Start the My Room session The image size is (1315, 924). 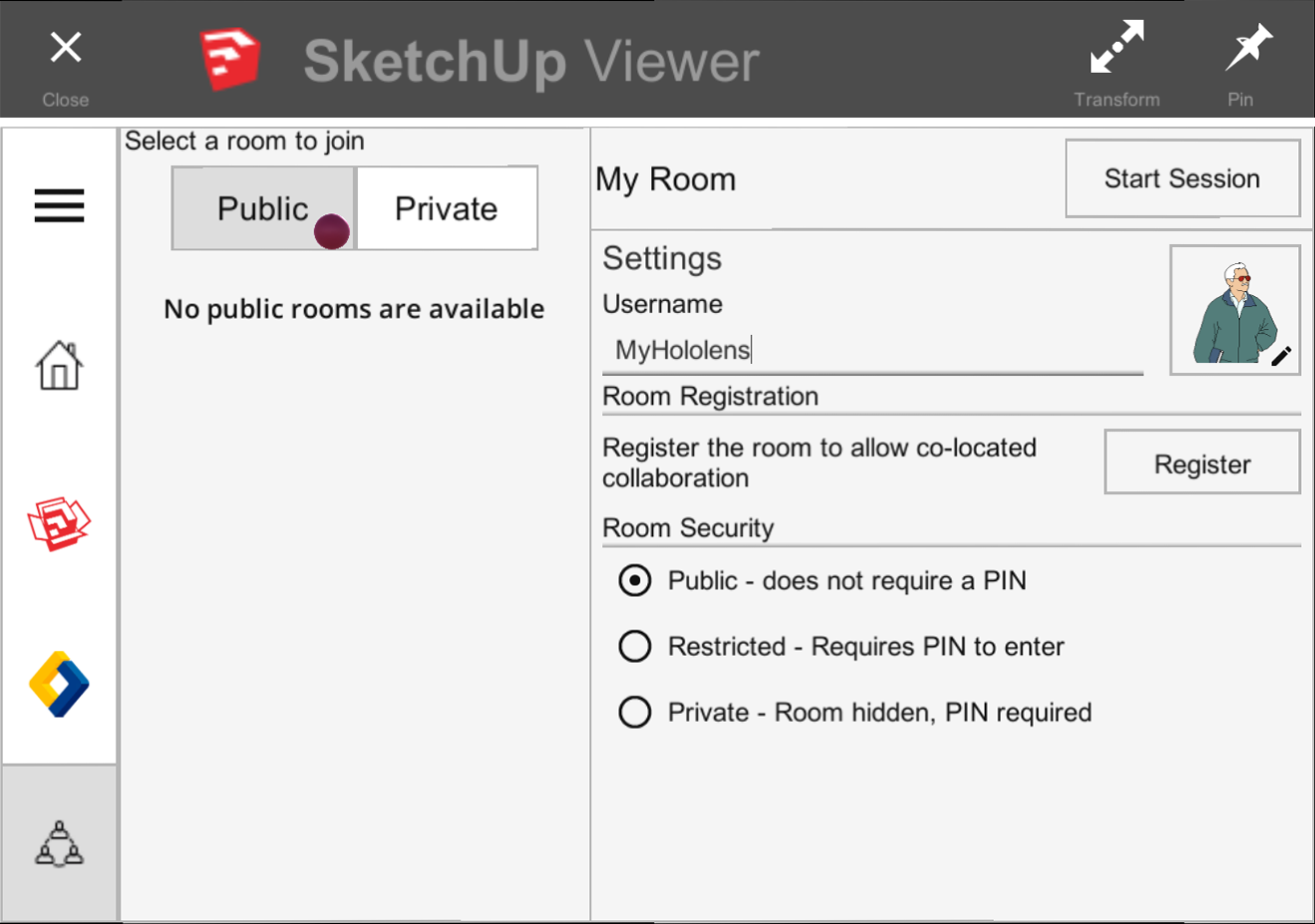tap(1182, 178)
